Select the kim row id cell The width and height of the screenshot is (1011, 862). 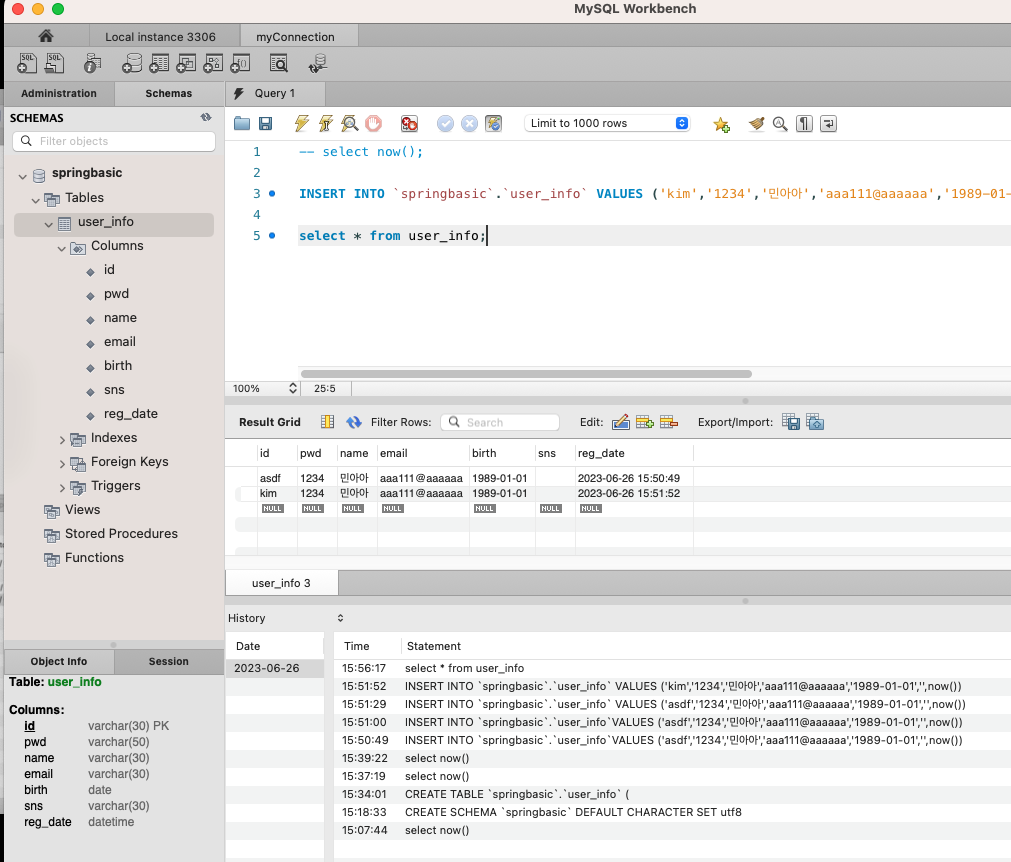[277, 493]
